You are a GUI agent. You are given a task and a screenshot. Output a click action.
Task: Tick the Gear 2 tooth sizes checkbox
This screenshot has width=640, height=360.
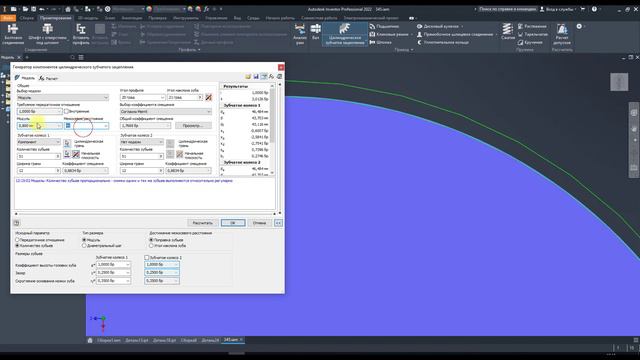(x=147, y=258)
